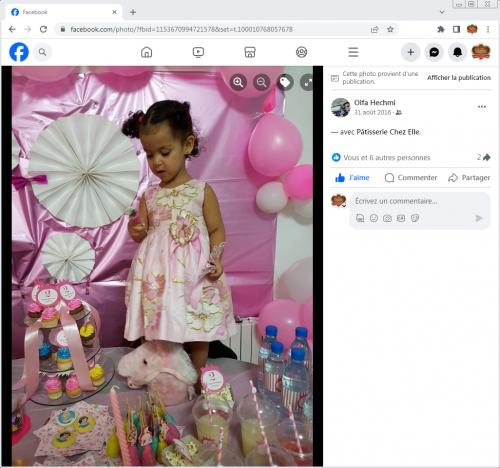Open the notifications bell

pyautogui.click(x=457, y=52)
